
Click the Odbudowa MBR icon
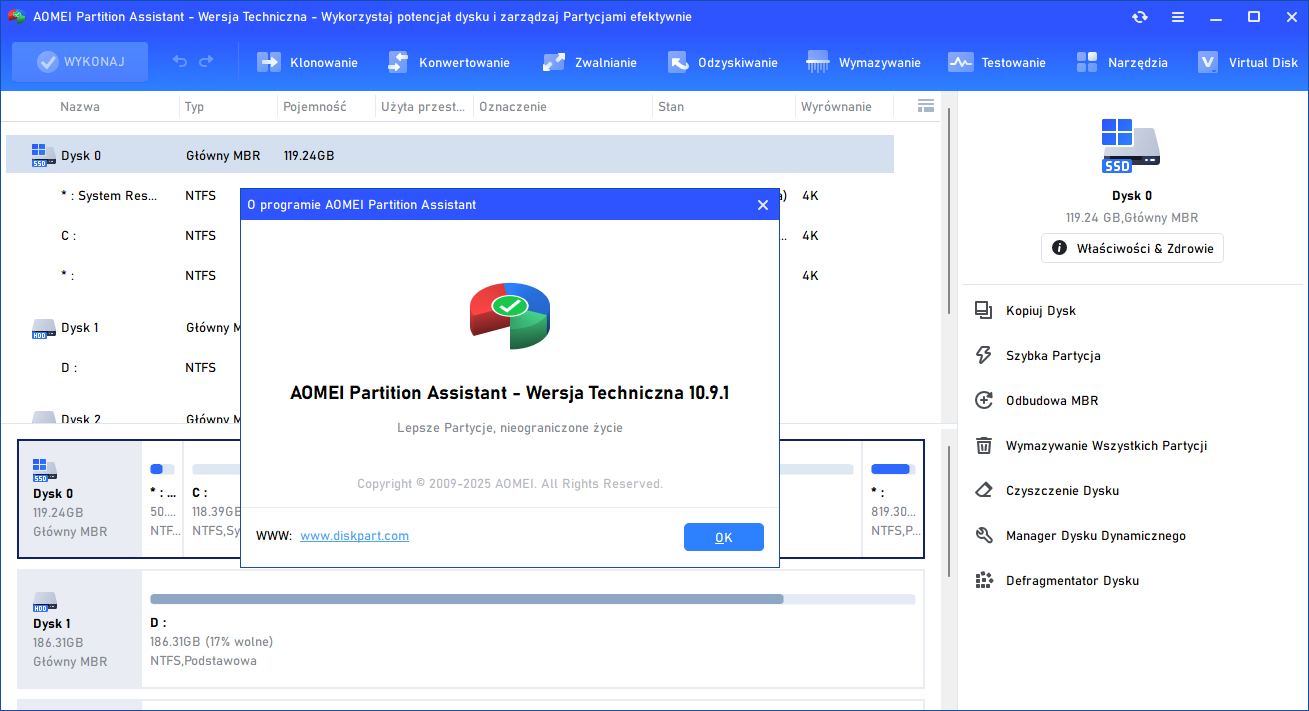[x=984, y=401]
